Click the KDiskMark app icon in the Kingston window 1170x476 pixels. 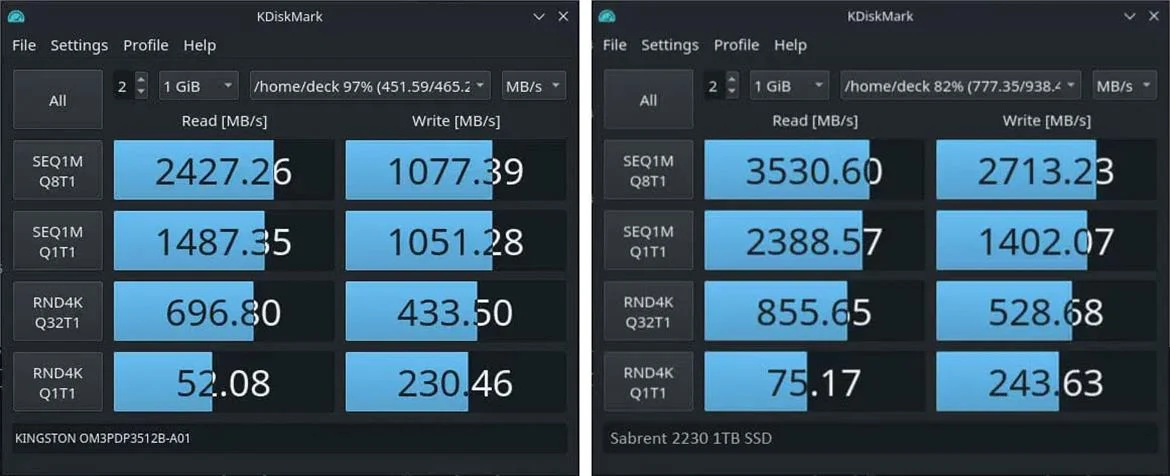[15, 17]
